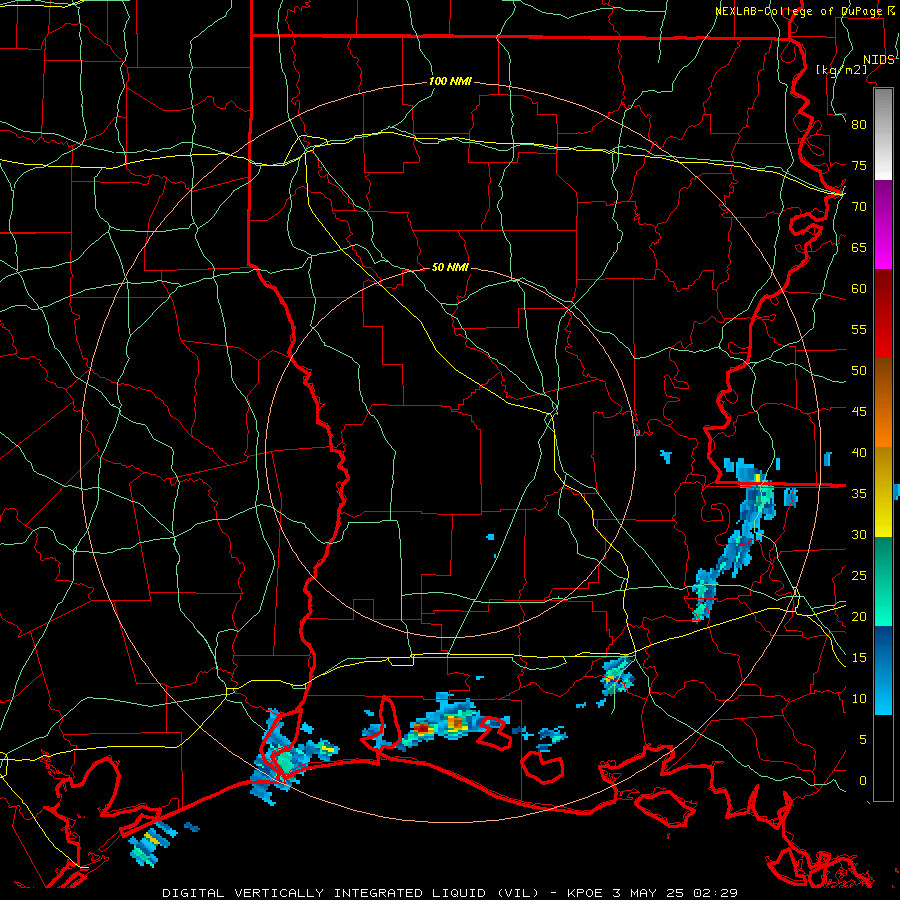Click the 50 value on the color scale
Screen dimensions: 900x900
pyautogui.click(x=859, y=371)
